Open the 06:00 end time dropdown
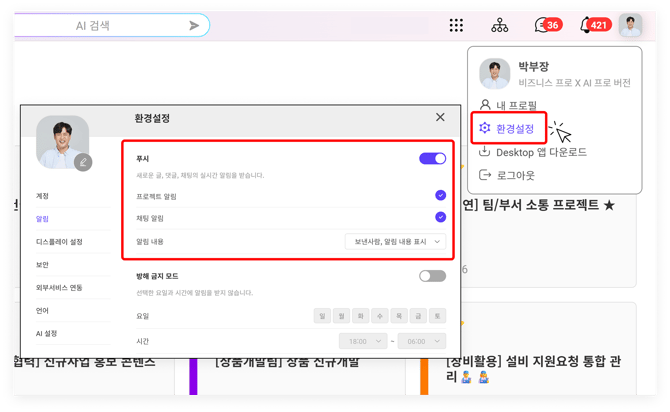This screenshot has width=670, height=412. tap(423, 340)
